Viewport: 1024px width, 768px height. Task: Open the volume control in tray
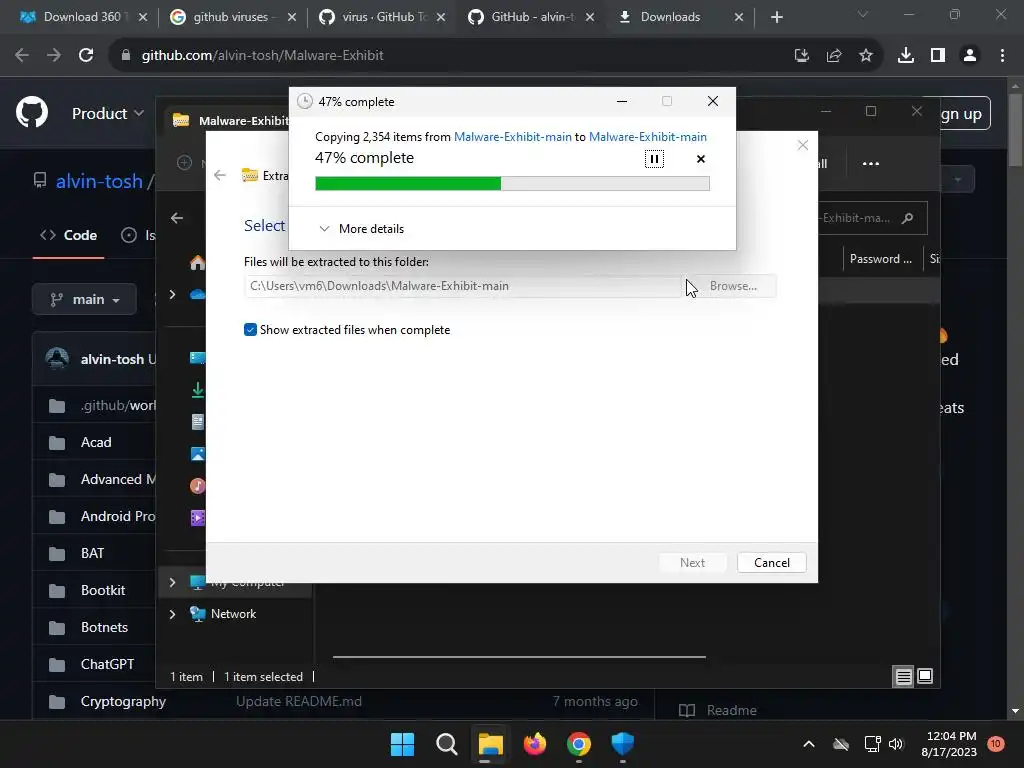click(896, 744)
